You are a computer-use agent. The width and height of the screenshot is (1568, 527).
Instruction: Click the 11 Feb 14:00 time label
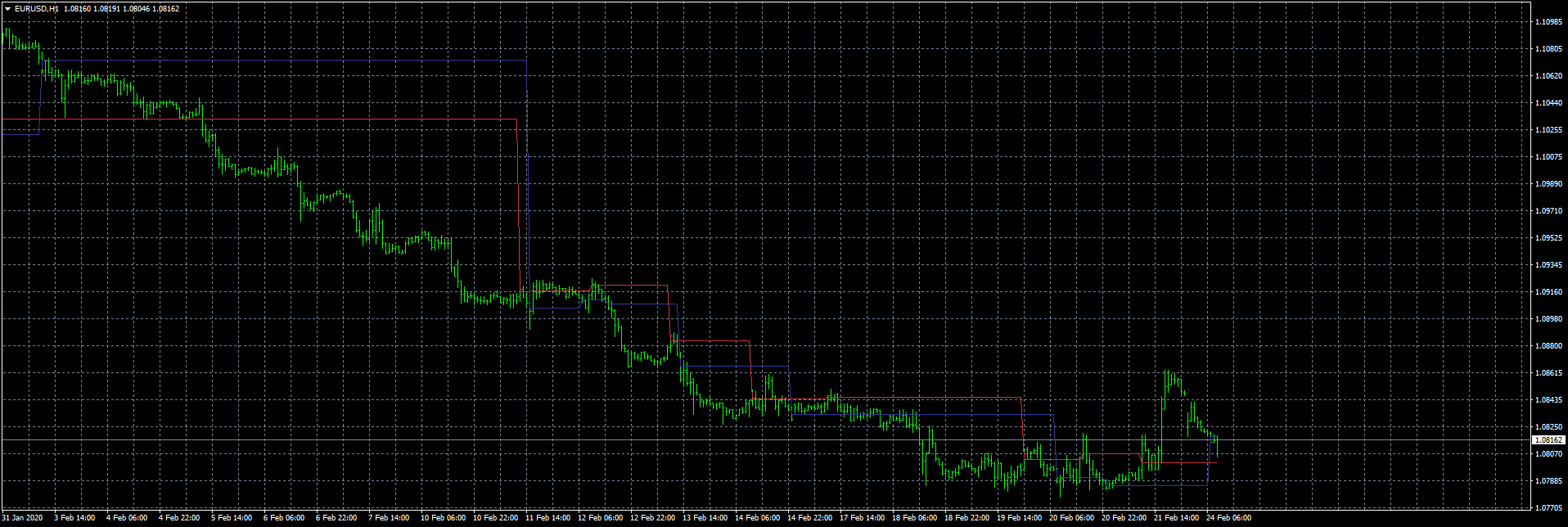tap(548, 518)
